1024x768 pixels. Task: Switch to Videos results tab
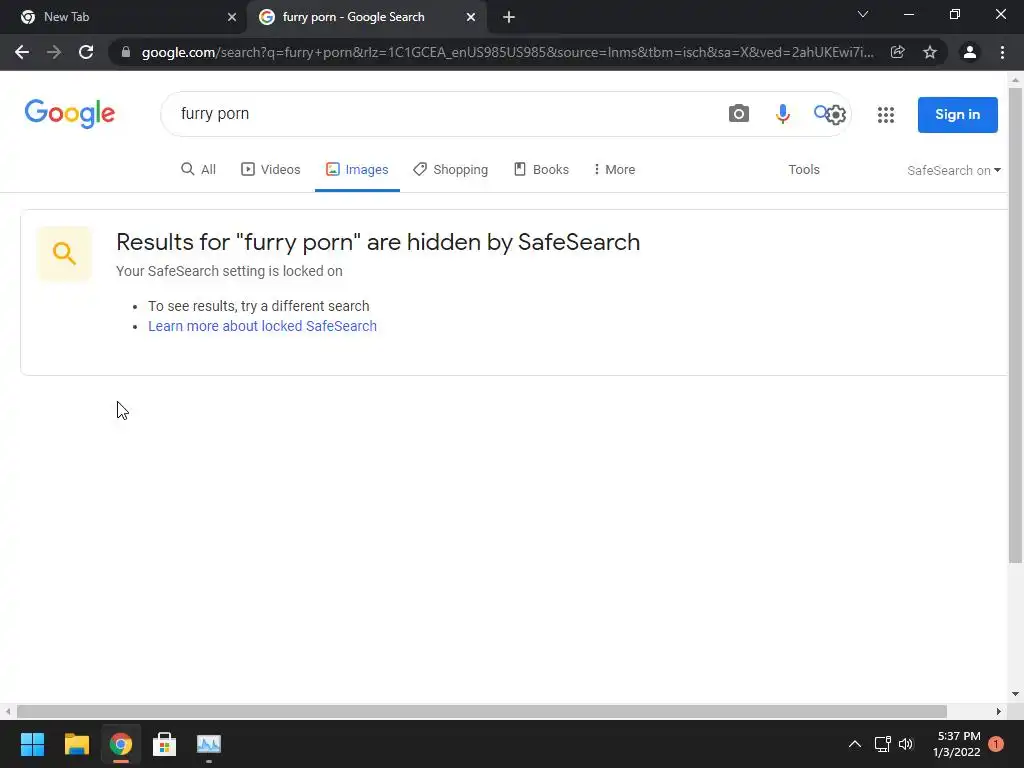pyautogui.click(x=271, y=170)
